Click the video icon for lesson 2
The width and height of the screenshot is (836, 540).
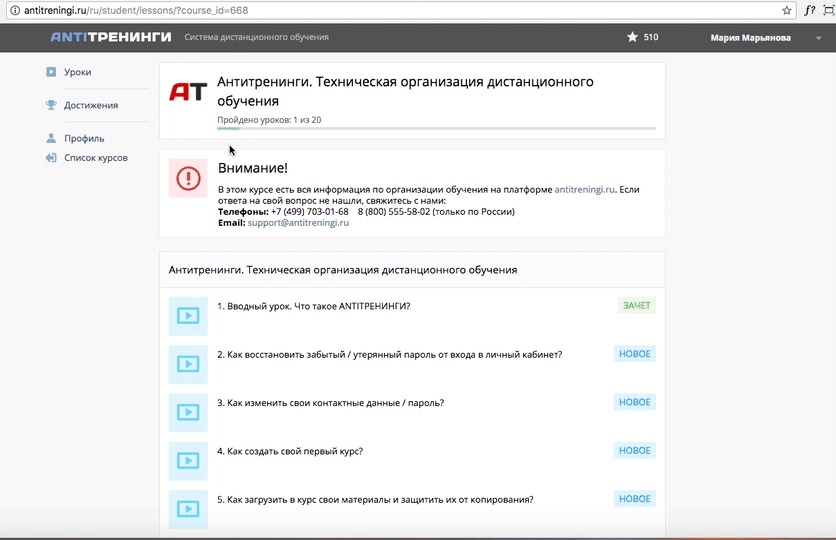tap(188, 364)
